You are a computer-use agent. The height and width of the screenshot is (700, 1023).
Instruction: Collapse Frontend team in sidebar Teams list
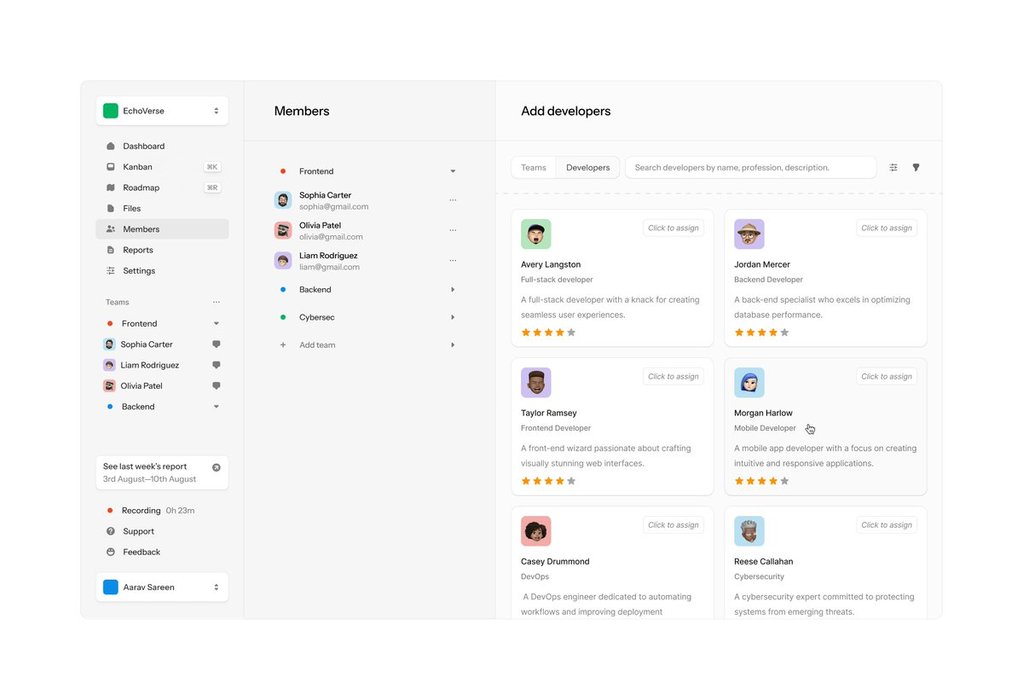coord(216,324)
